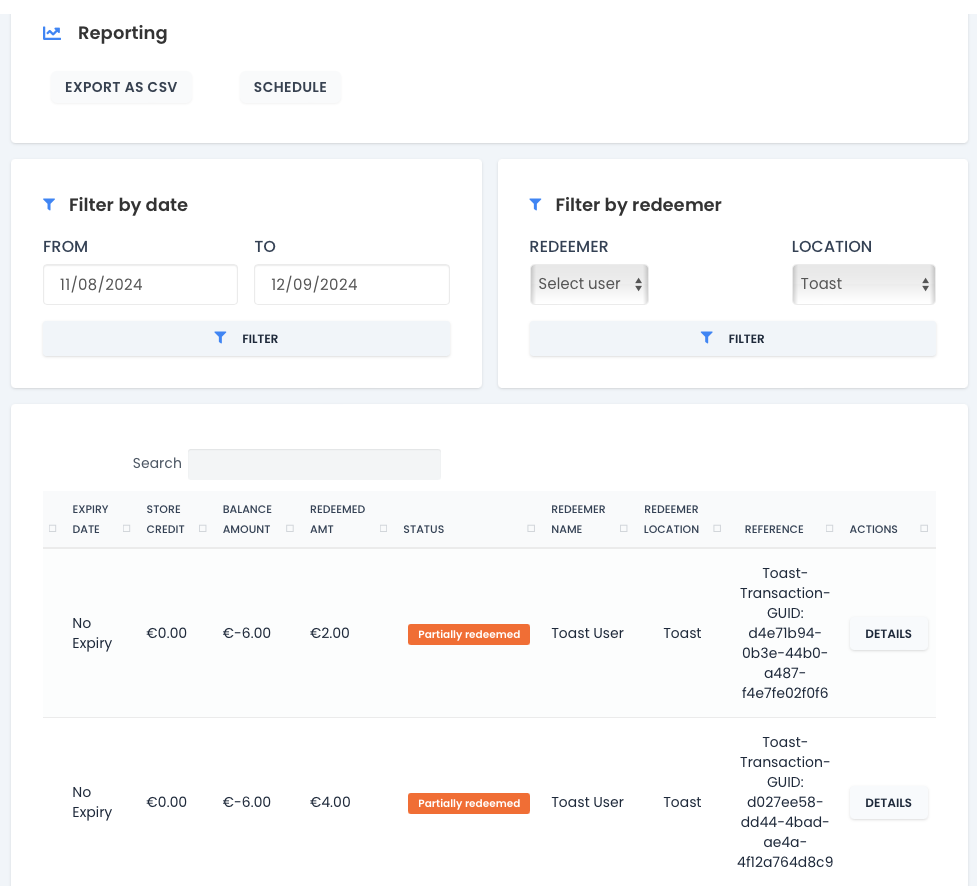Sort by the Redeemed Amt column icon
The height and width of the screenshot is (886, 977).
(383, 529)
